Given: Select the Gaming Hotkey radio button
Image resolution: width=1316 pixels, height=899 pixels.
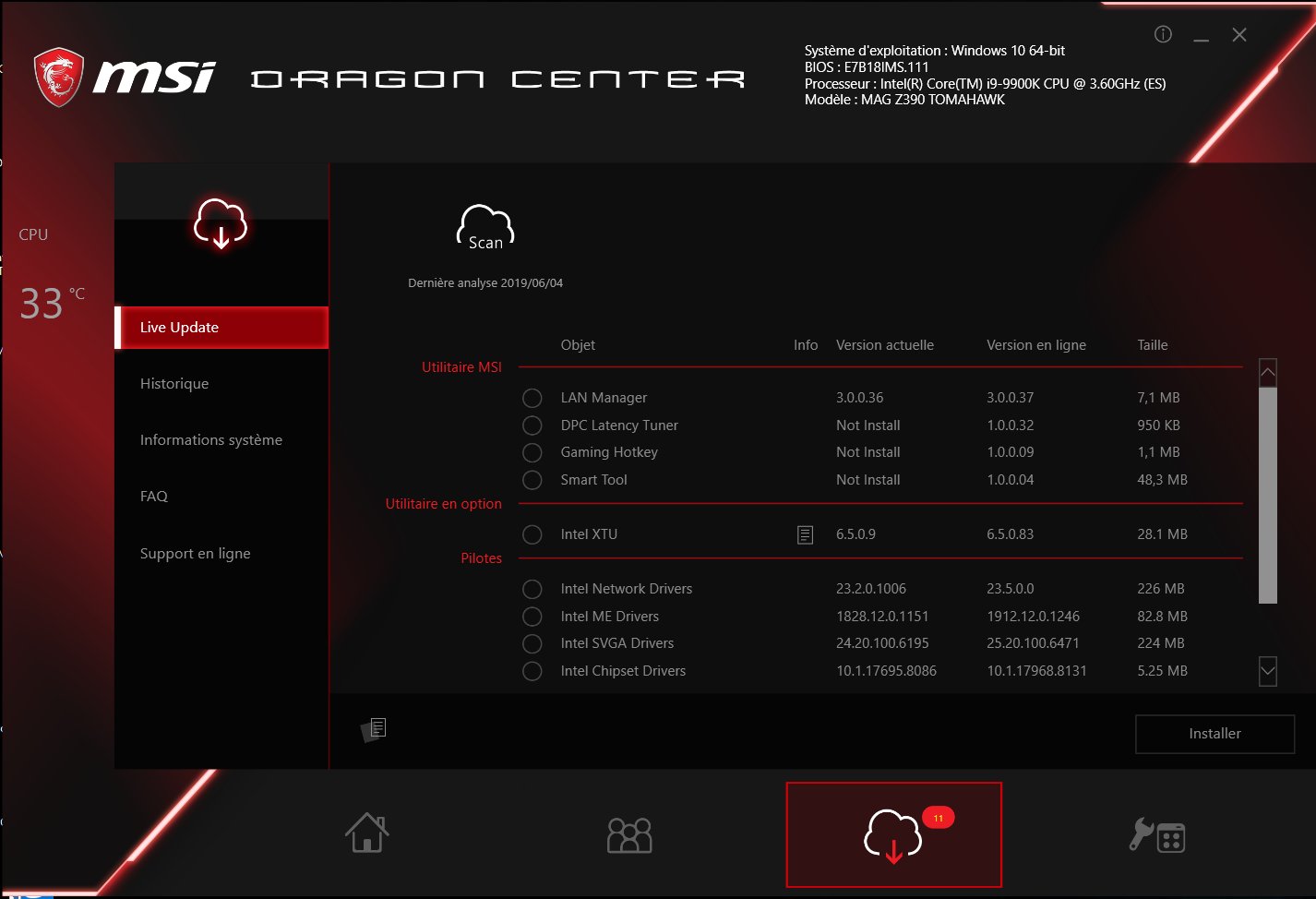Looking at the screenshot, I should [x=532, y=452].
